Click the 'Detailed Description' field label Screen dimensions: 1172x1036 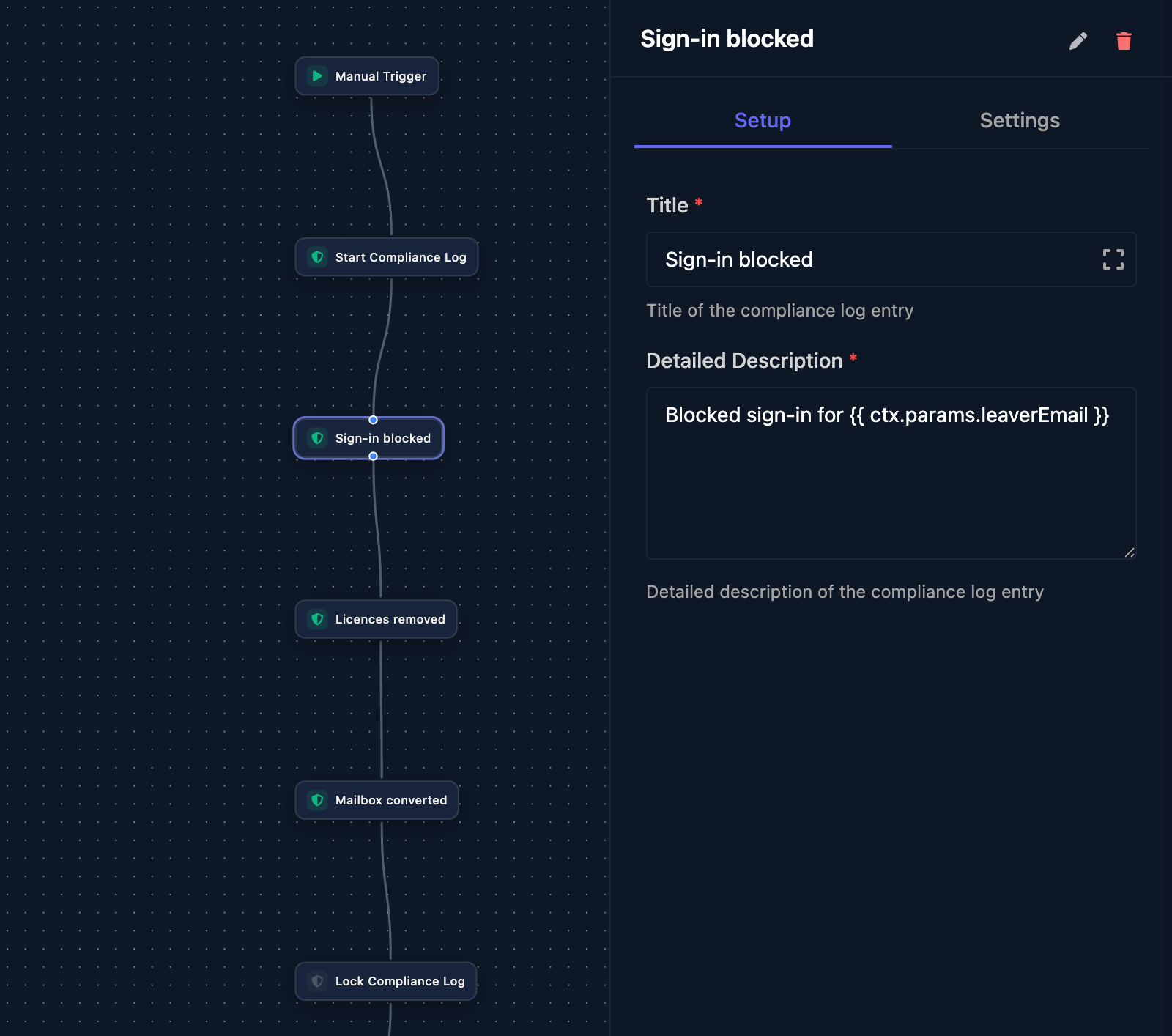click(x=744, y=360)
